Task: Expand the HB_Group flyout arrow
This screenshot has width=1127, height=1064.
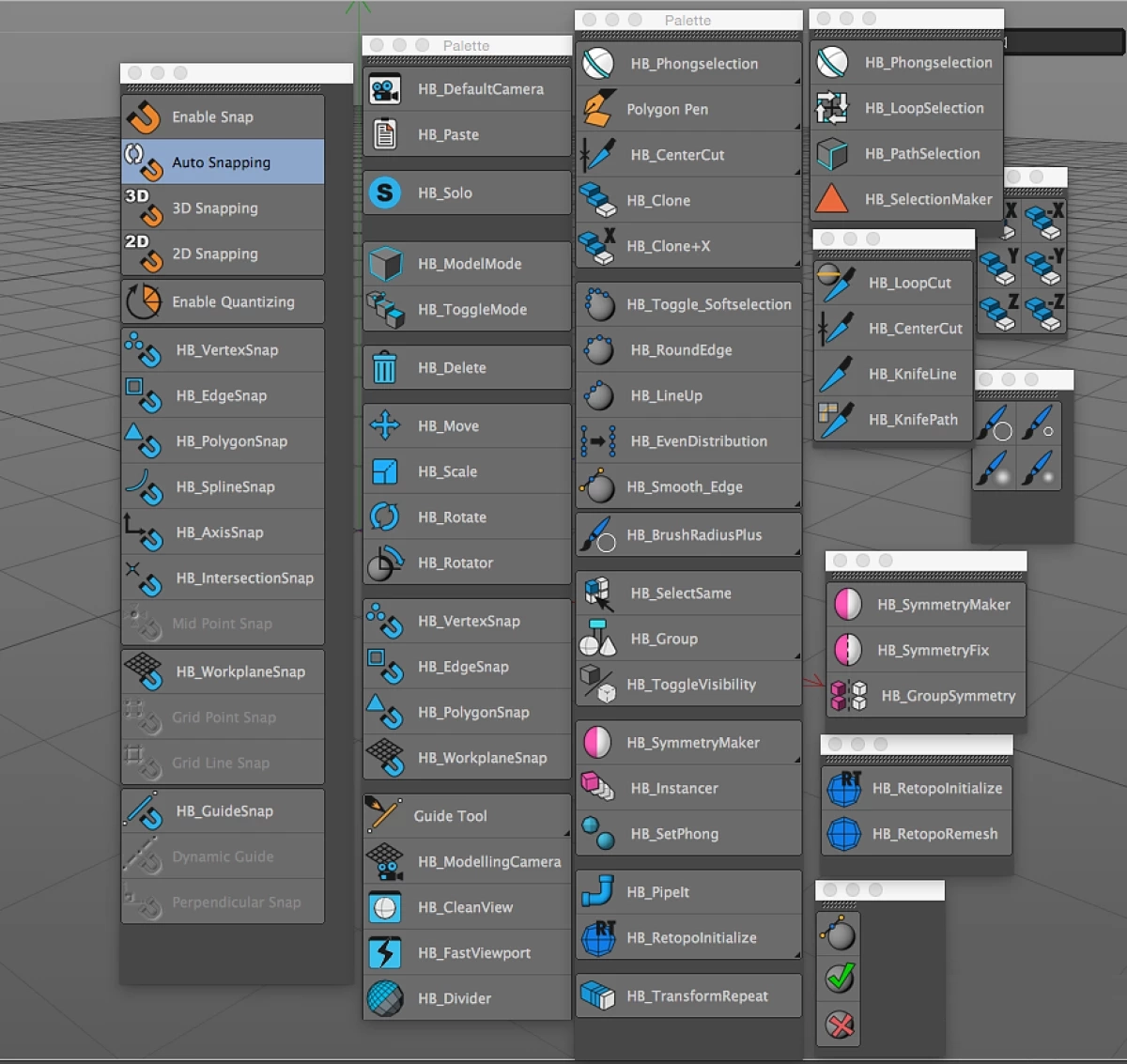Action: 797,656
